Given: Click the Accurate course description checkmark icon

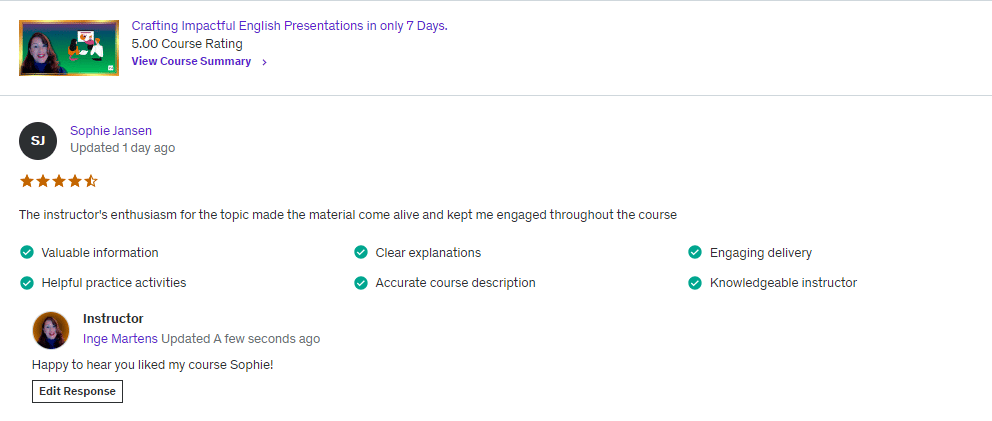Looking at the screenshot, I should pos(361,282).
